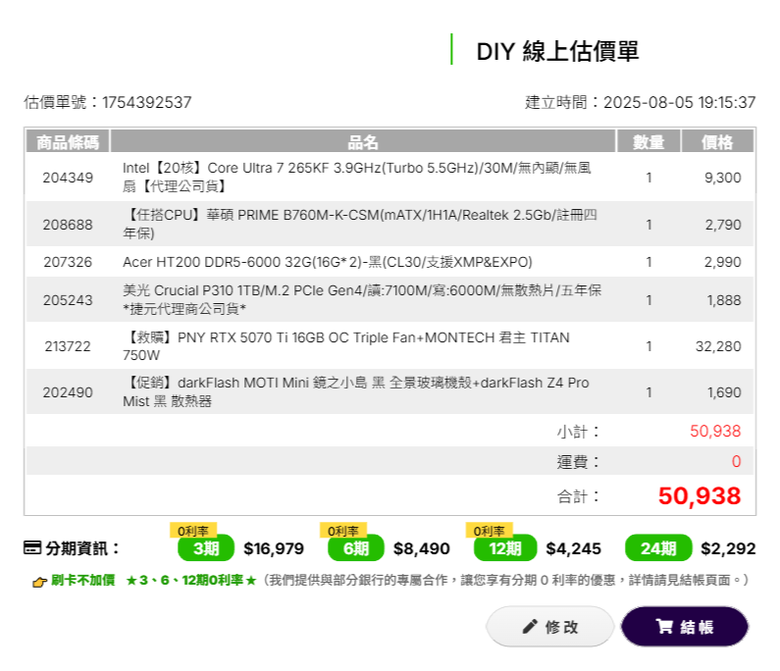Viewport: 780px width, 671px height.
Task: Click the price 2,790
Action: point(723,225)
